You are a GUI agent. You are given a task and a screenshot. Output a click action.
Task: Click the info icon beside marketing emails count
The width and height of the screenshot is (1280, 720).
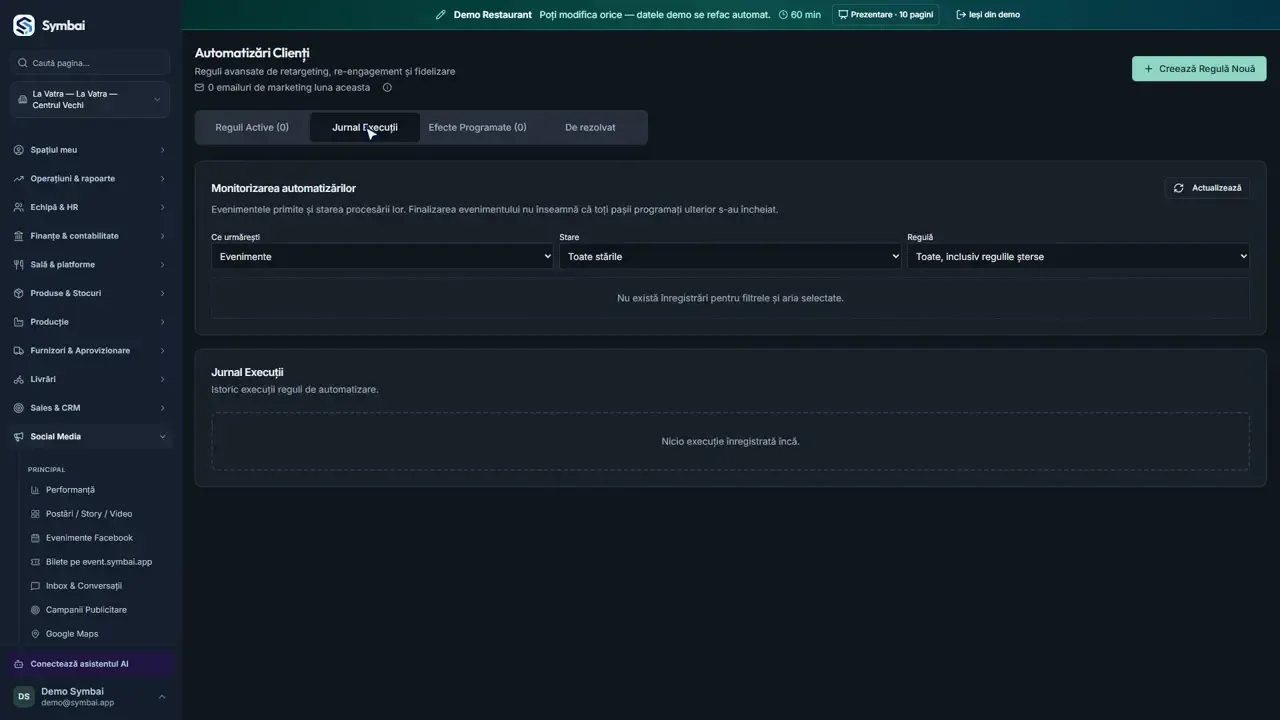[387, 87]
